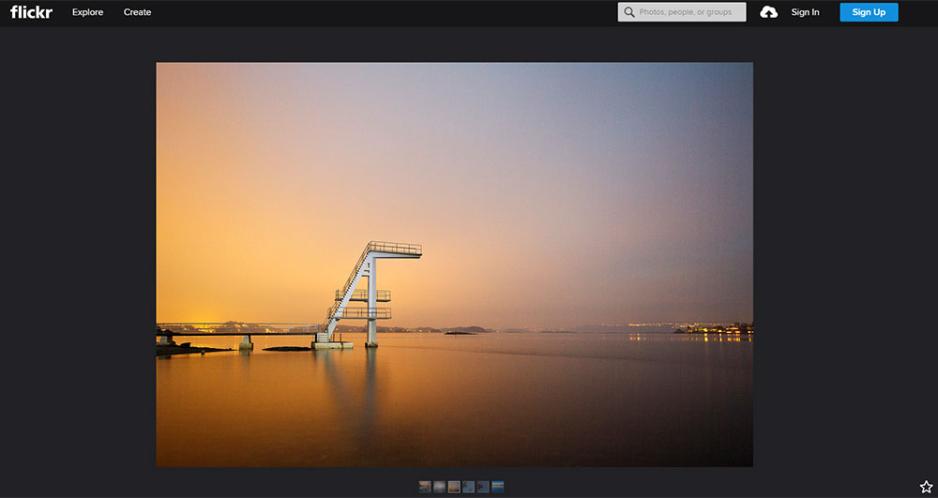Click the Flickr logo
Screen dimensions: 938x498
[31, 12]
